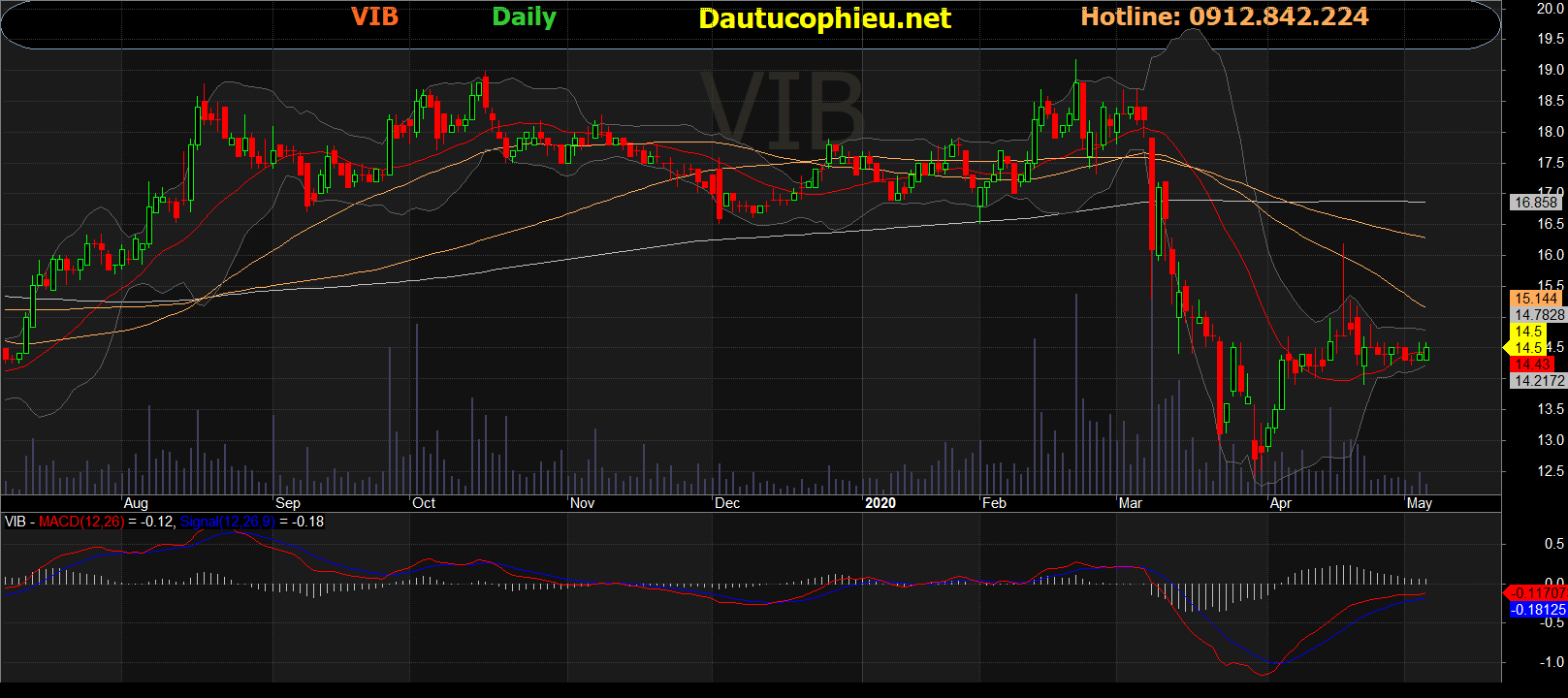Click the Feb label on time axis
This screenshot has width=1568, height=698.
click(x=994, y=503)
